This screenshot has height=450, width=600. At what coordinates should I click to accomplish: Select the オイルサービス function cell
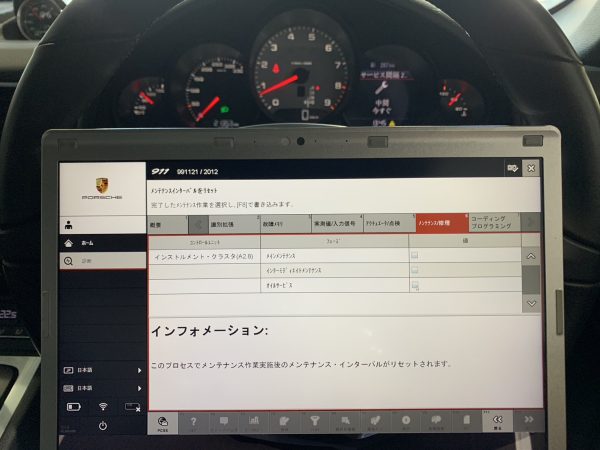coord(334,285)
